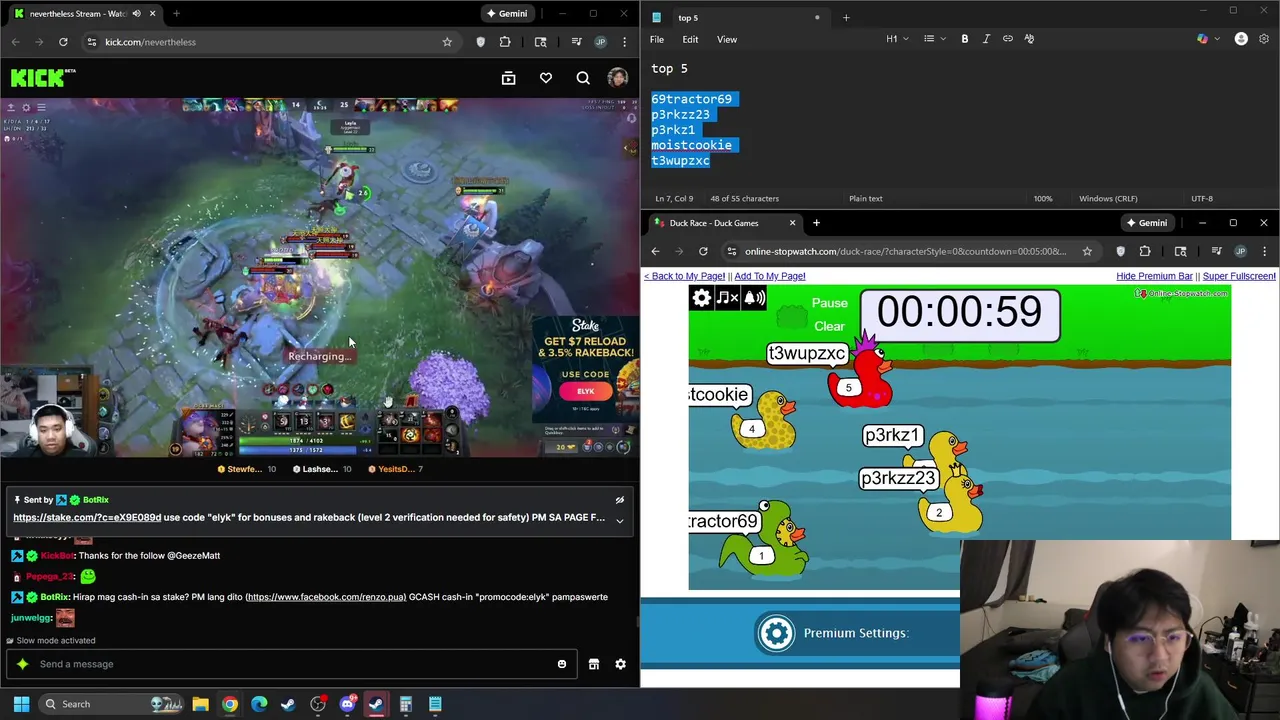Image resolution: width=1280 pixels, height=720 pixels.
Task: Bookmark the Duck Race page with star
Action: (1087, 251)
